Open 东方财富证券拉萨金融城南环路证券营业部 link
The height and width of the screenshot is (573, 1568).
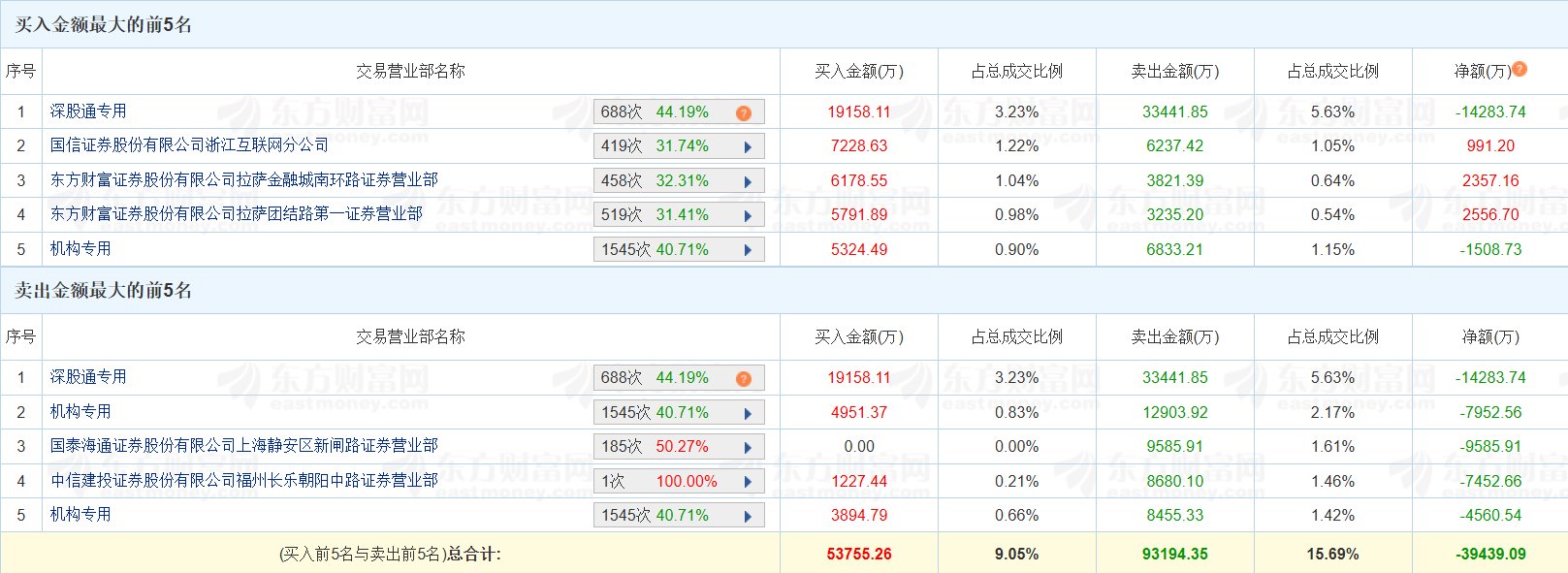pyautogui.click(x=243, y=180)
